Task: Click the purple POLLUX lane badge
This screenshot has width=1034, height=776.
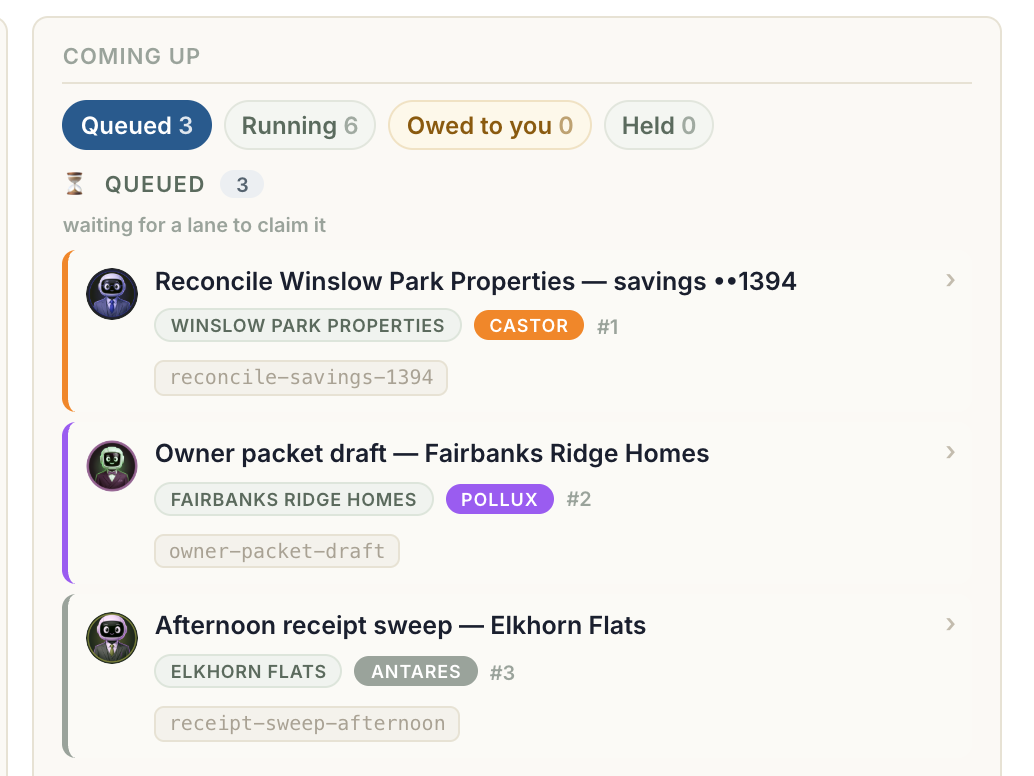Action: tap(500, 499)
